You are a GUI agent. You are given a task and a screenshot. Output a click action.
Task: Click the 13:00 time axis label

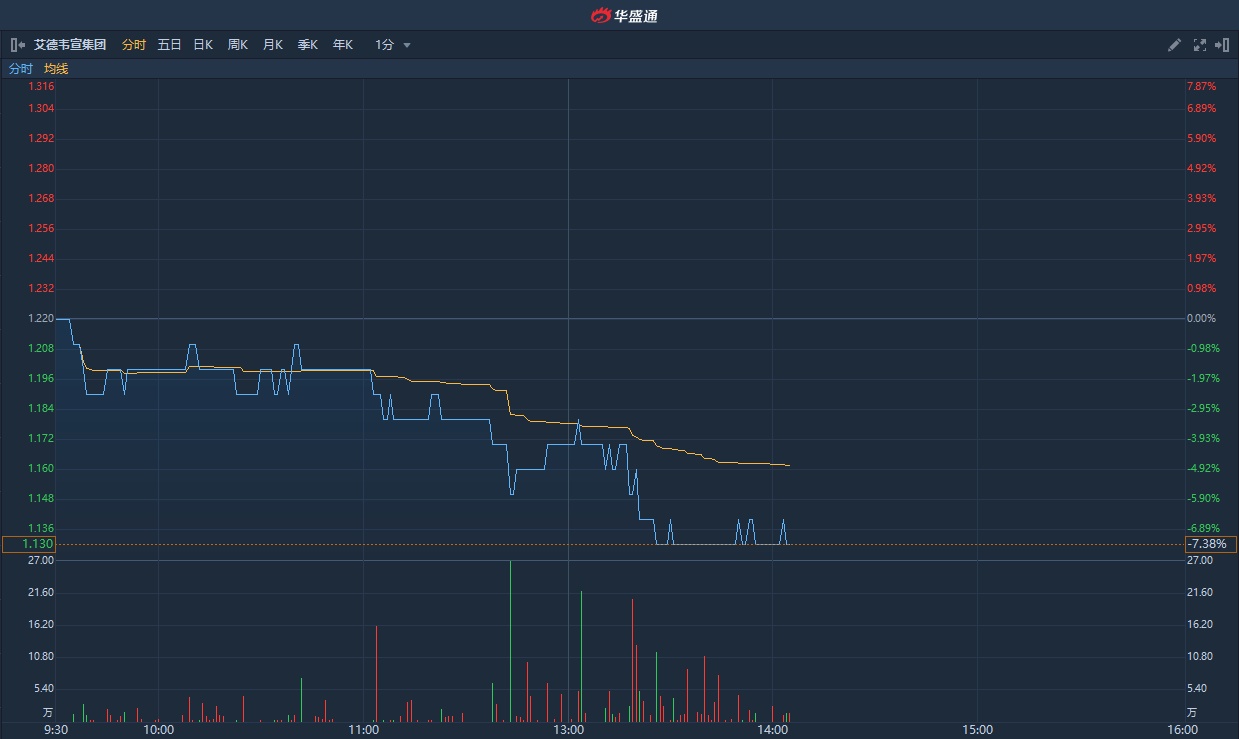coord(568,730)
